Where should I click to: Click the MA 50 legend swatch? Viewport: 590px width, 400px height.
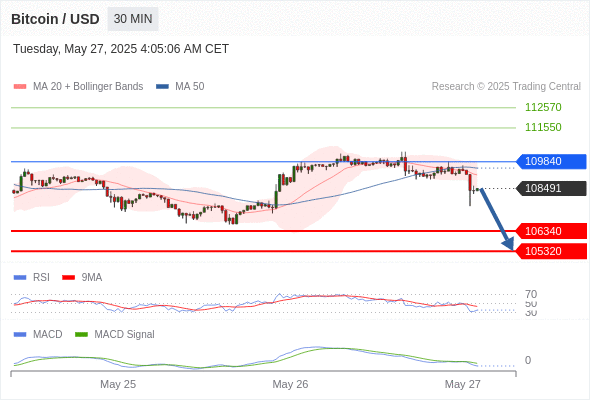coord(162,87)
